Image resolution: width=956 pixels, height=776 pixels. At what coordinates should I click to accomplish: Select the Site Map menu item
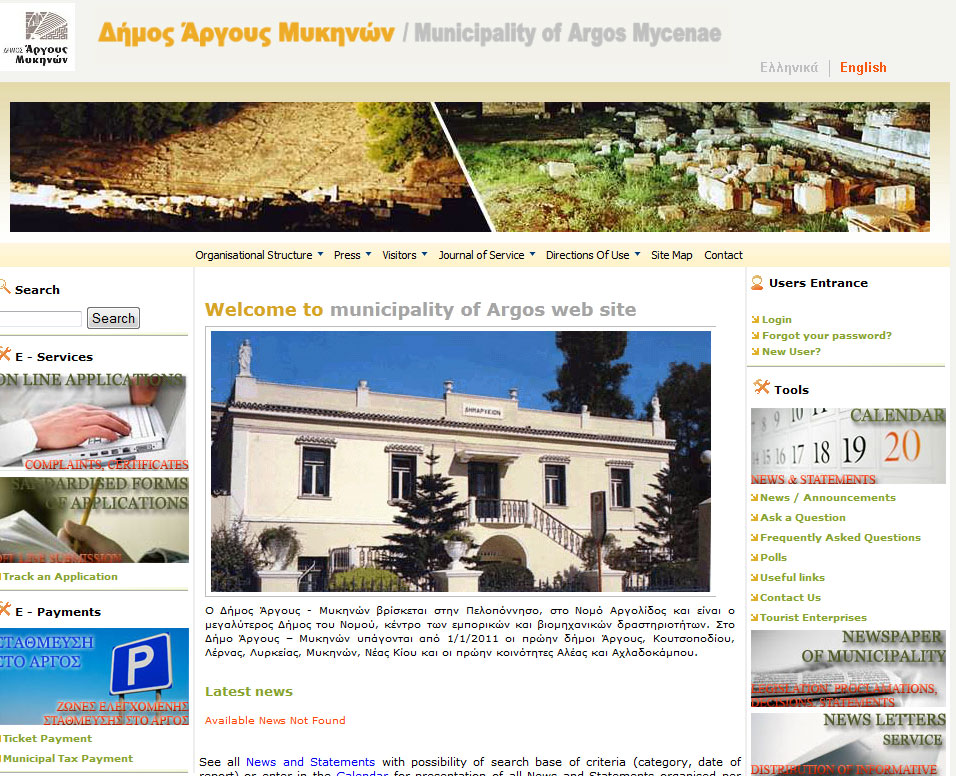click(671, 255)
